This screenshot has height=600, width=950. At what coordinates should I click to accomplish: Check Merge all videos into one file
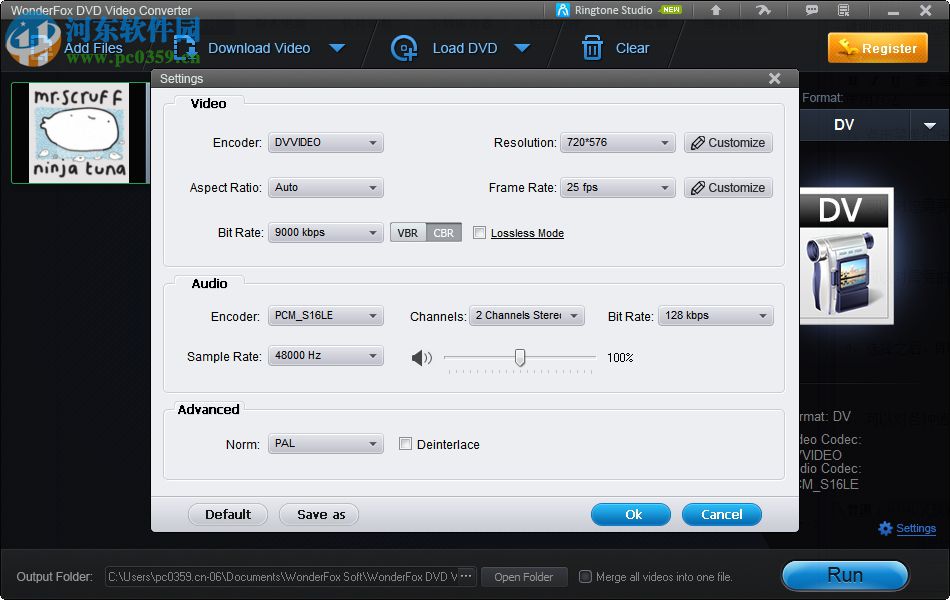tap(585, 576)
